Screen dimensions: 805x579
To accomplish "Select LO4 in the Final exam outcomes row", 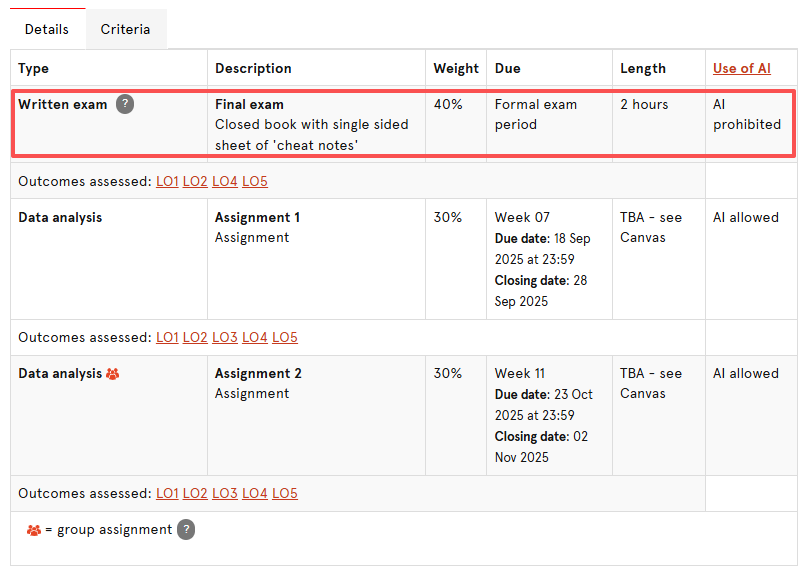I will pos(225,181).
